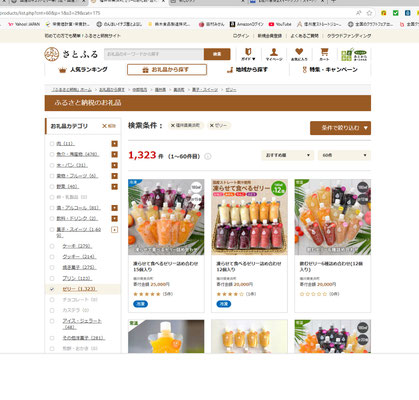Open the 凍らせて食べるゼリー 12-piece basket thumbnail
419x400 pixels.
tap(249, 217)
